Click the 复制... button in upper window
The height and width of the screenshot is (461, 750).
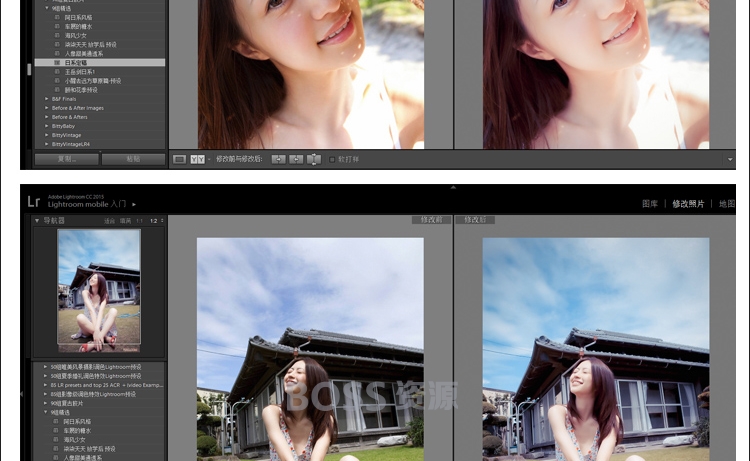(66, 159)
